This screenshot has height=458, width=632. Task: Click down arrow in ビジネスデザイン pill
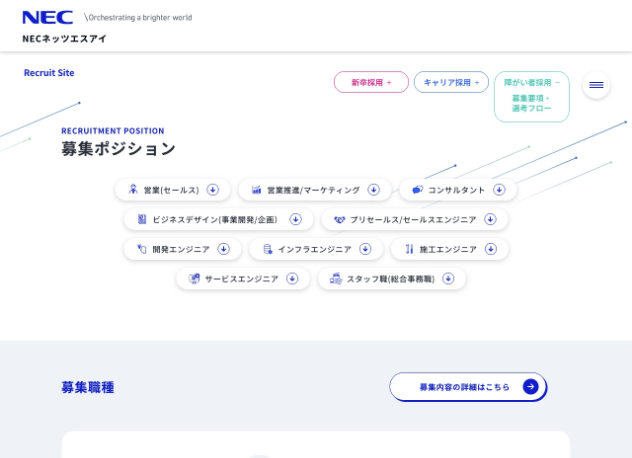point(295,219)
